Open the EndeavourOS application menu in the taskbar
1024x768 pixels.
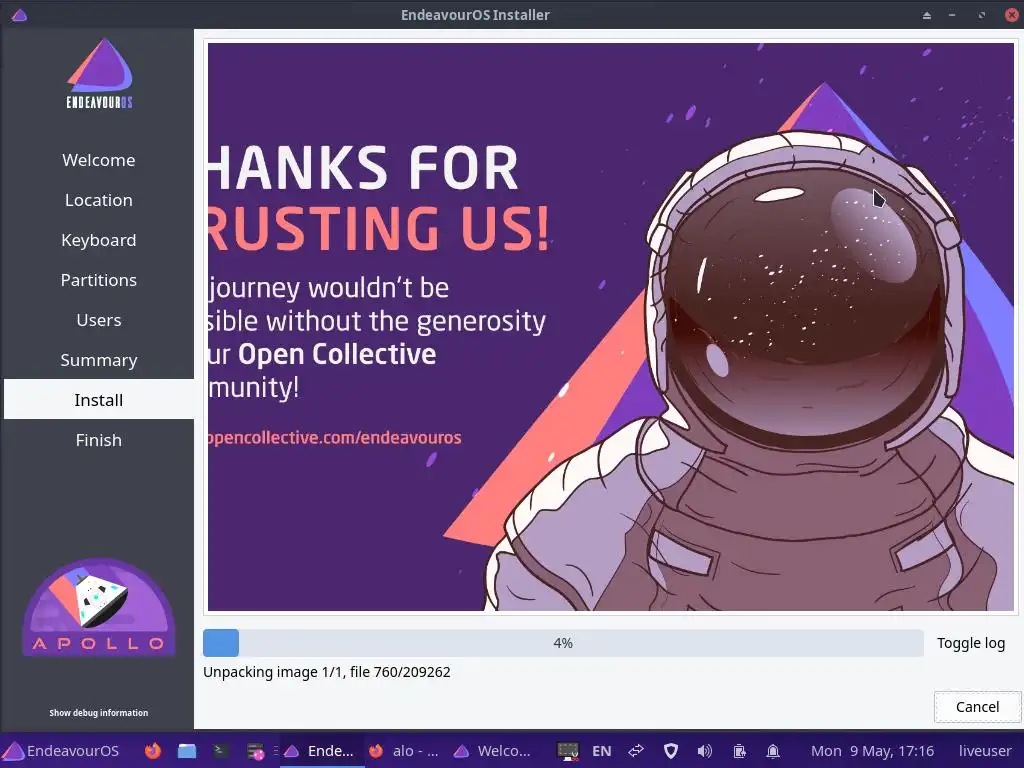(61, 751)
